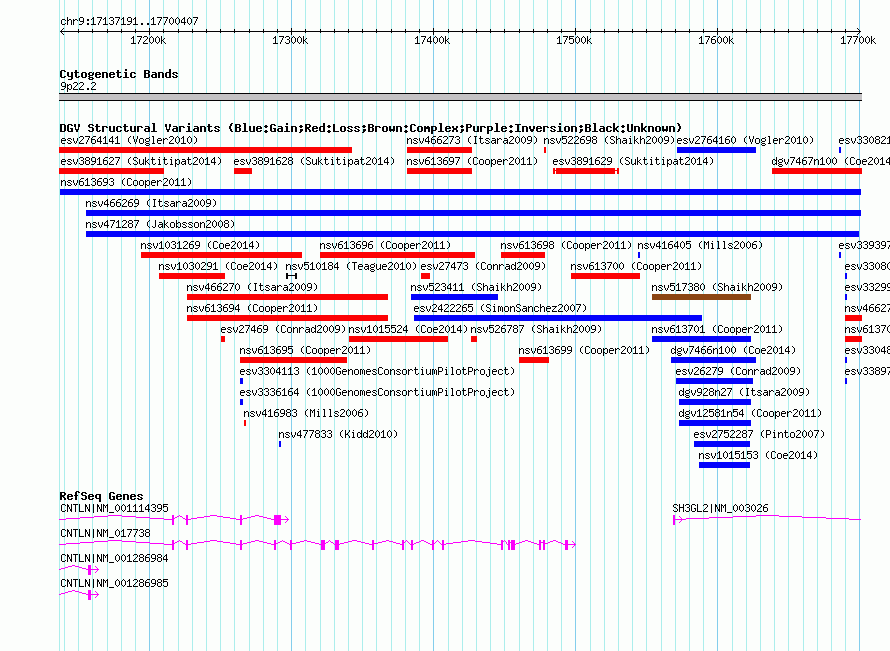
Task: Click the nsv613695 (Cooper2011) label
Action: pos(305,350)
